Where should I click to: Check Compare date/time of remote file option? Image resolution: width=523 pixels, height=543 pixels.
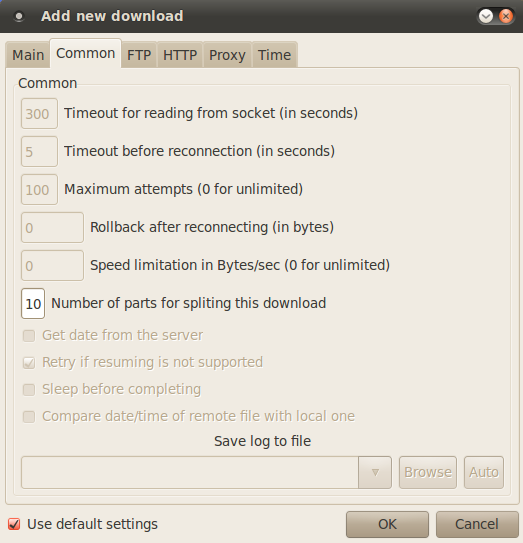[29, 417]
